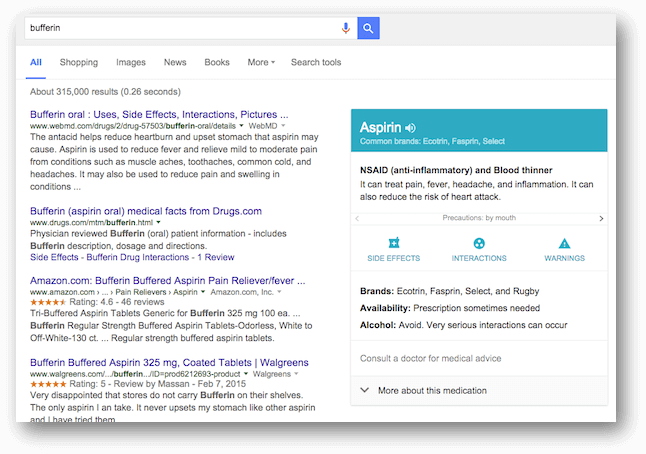Open Walgreens Bufferin Coated Tablets link

(169, 363)
